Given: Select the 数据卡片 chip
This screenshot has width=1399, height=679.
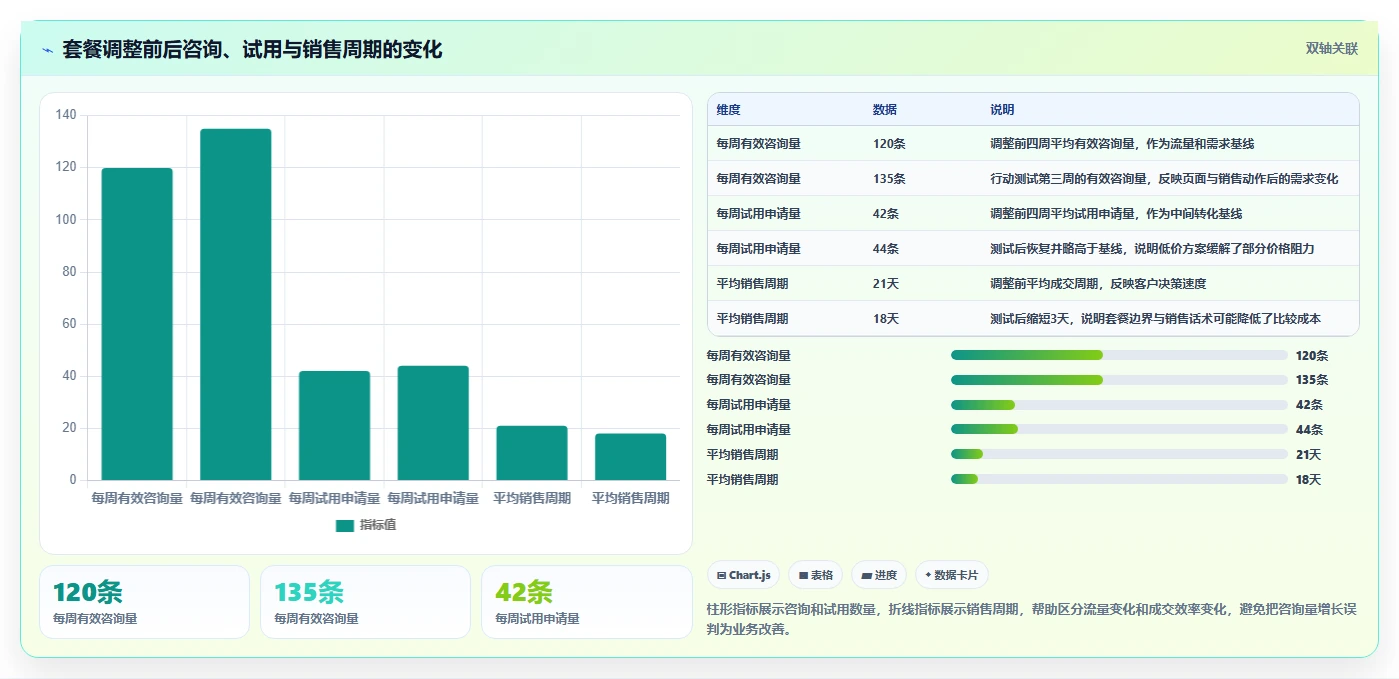Looking at the screenshot, I should click(x=952, y=575).
